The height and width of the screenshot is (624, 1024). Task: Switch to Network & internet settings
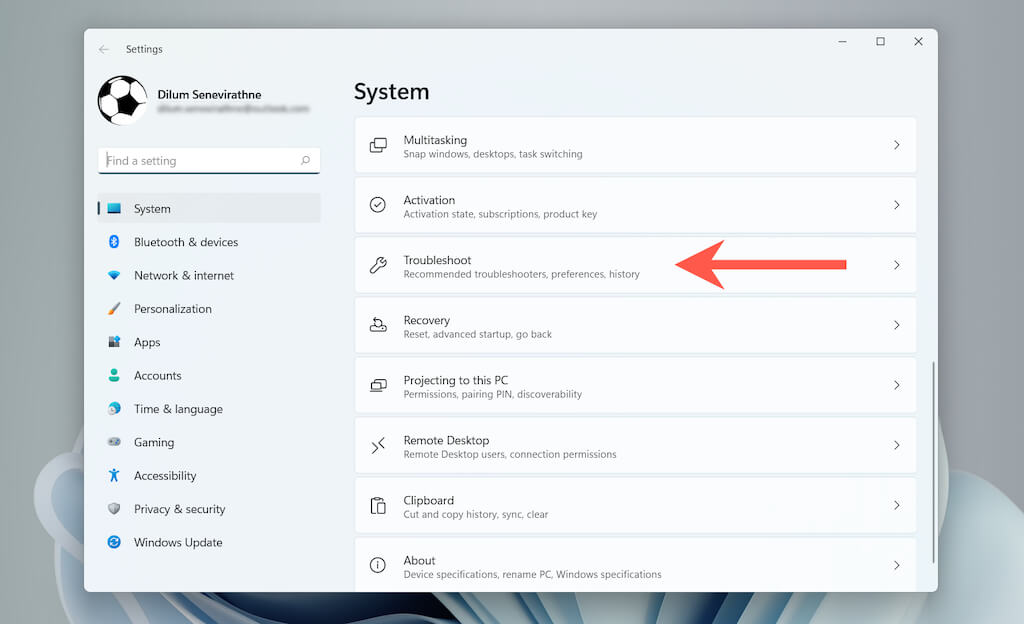point(183,275)
